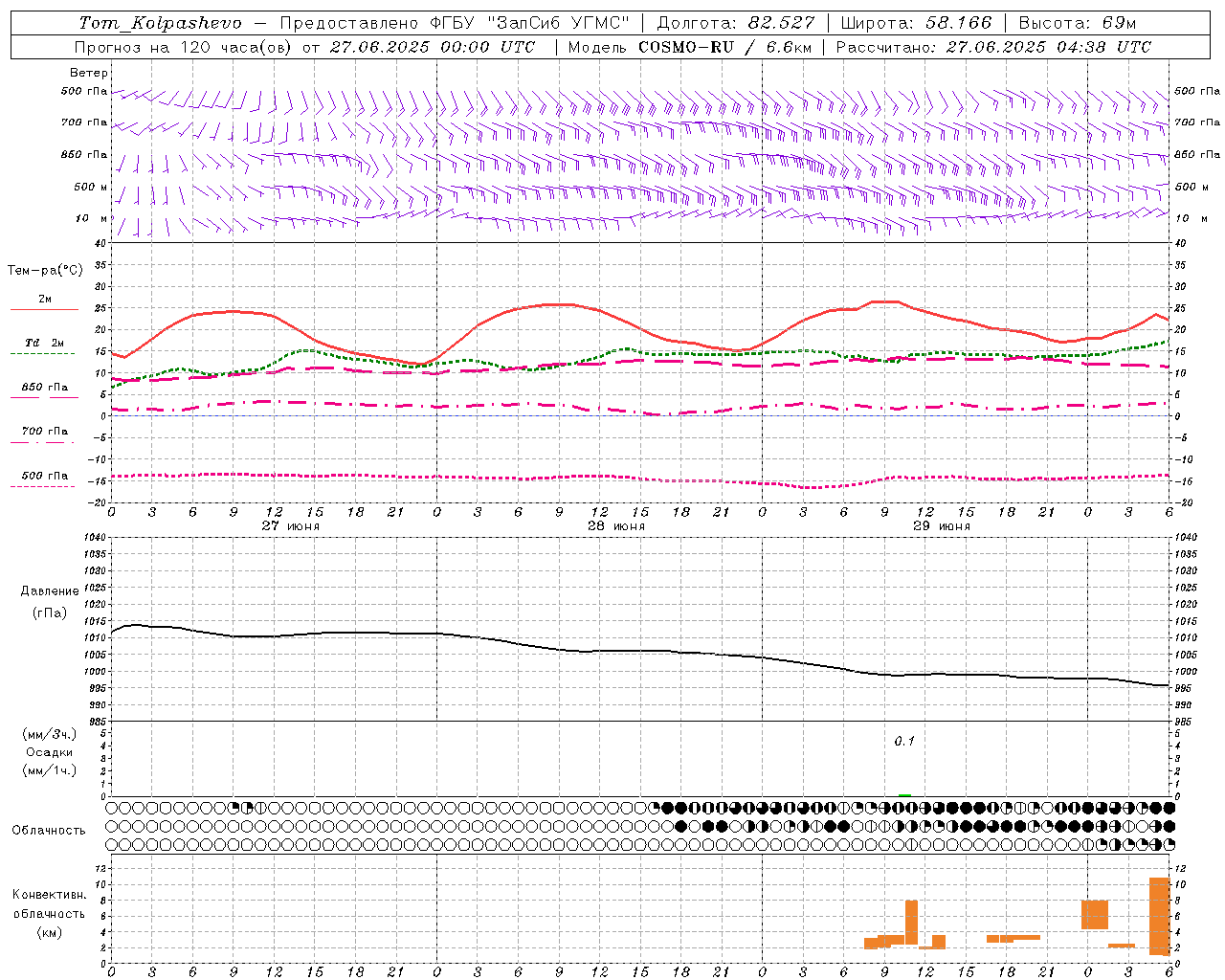Click the (мм/1ч.) unit label
The image size is (1225, 980).
tap(50, 770)
